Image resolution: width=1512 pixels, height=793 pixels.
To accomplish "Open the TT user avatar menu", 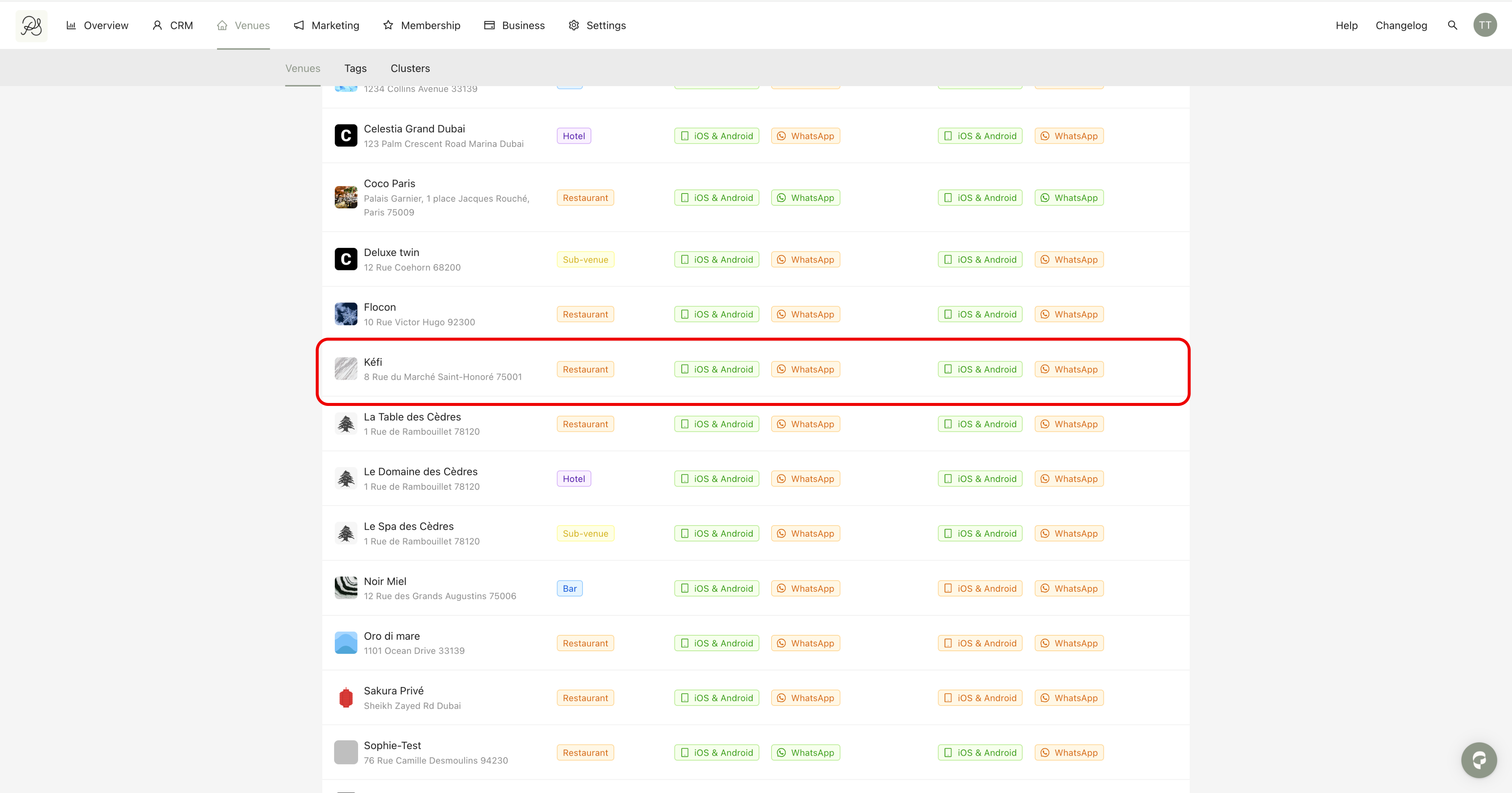I will tap(1485, 25).
